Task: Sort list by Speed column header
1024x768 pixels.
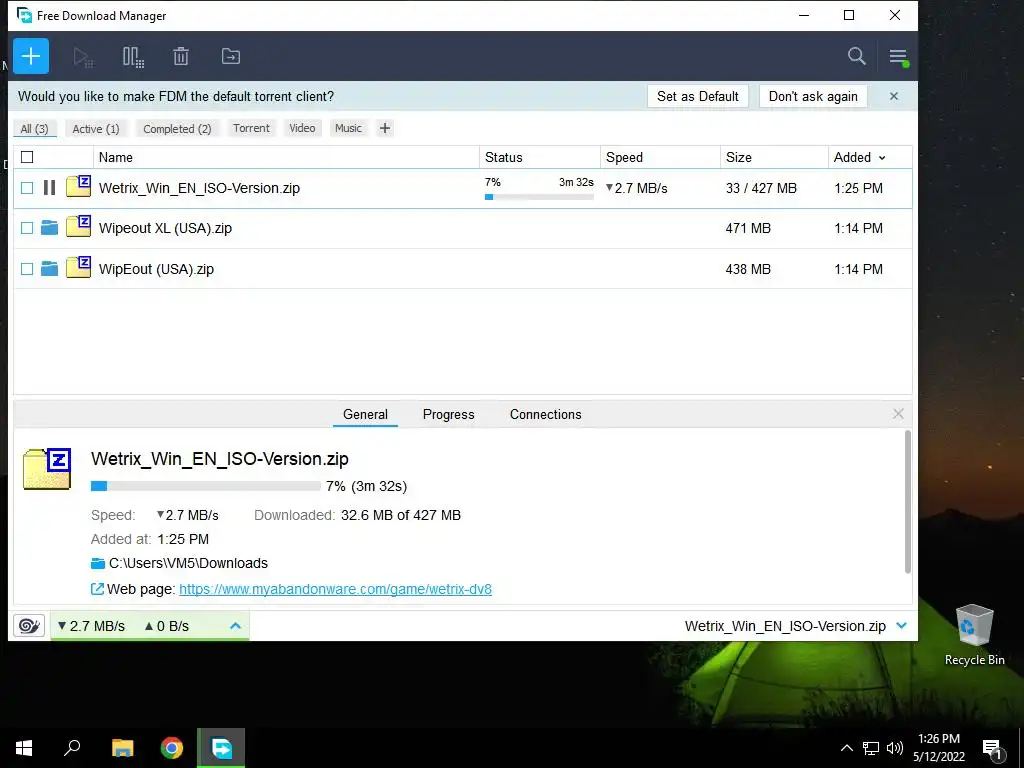Action: (x=660, y=157)
